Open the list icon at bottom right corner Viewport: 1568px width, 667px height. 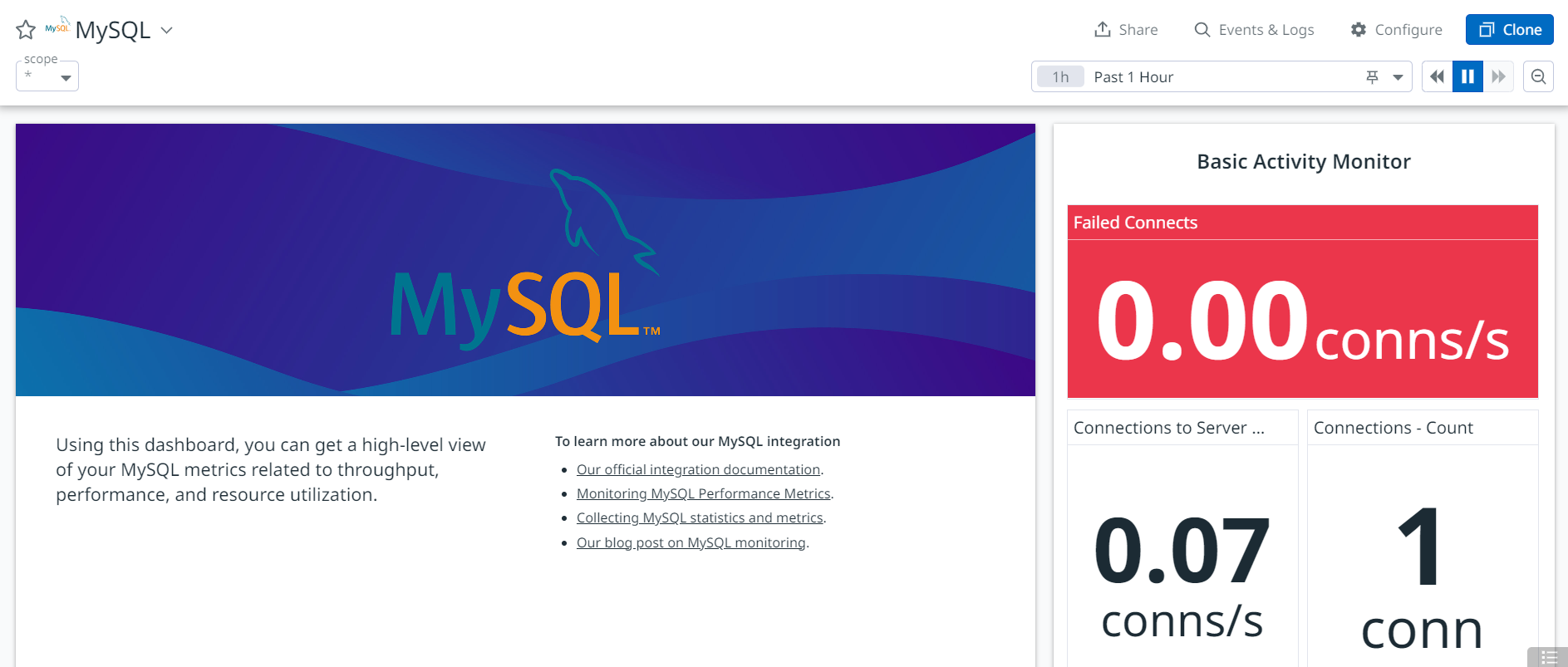(1547, 657)
